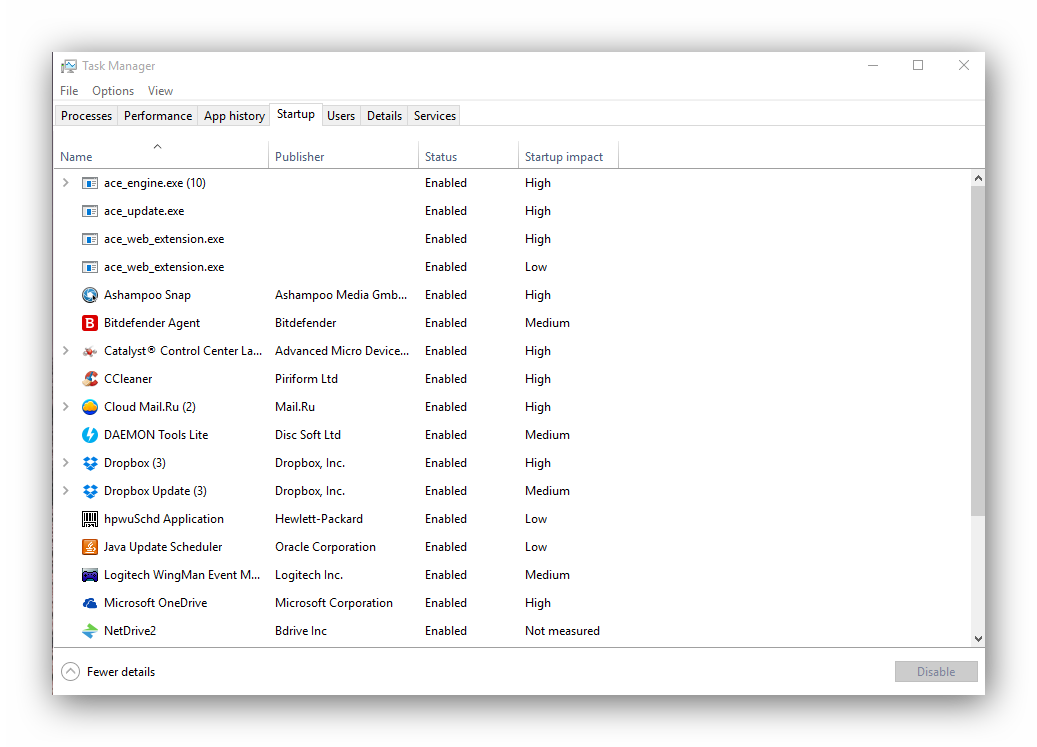Click the Fewer details link
Image resolution: width=1037 pixels, height=747 pixels.
121,672
